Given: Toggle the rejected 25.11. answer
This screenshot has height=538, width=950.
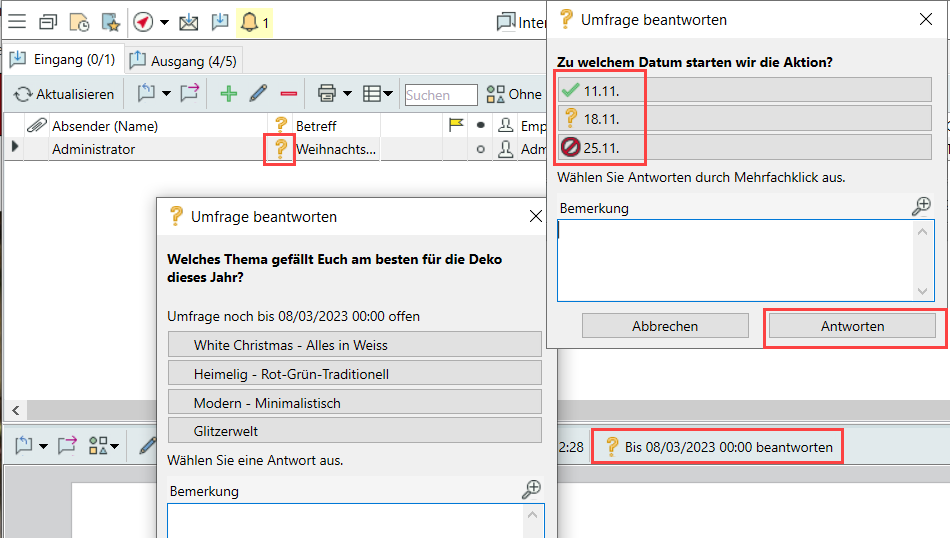Looking at the screenshot, I should coord(744,148).
